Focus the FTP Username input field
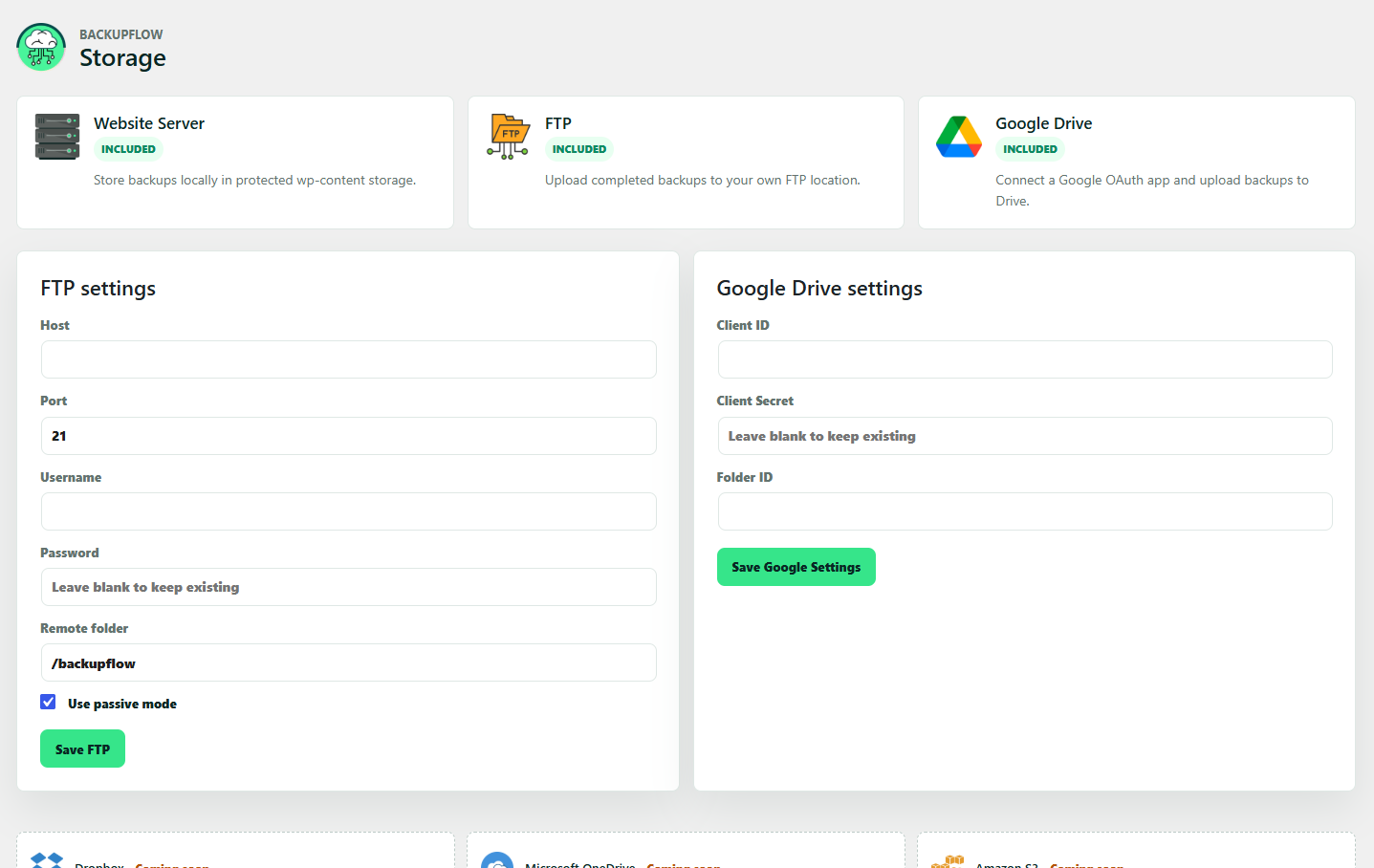1374x868 pixels. 348,511
